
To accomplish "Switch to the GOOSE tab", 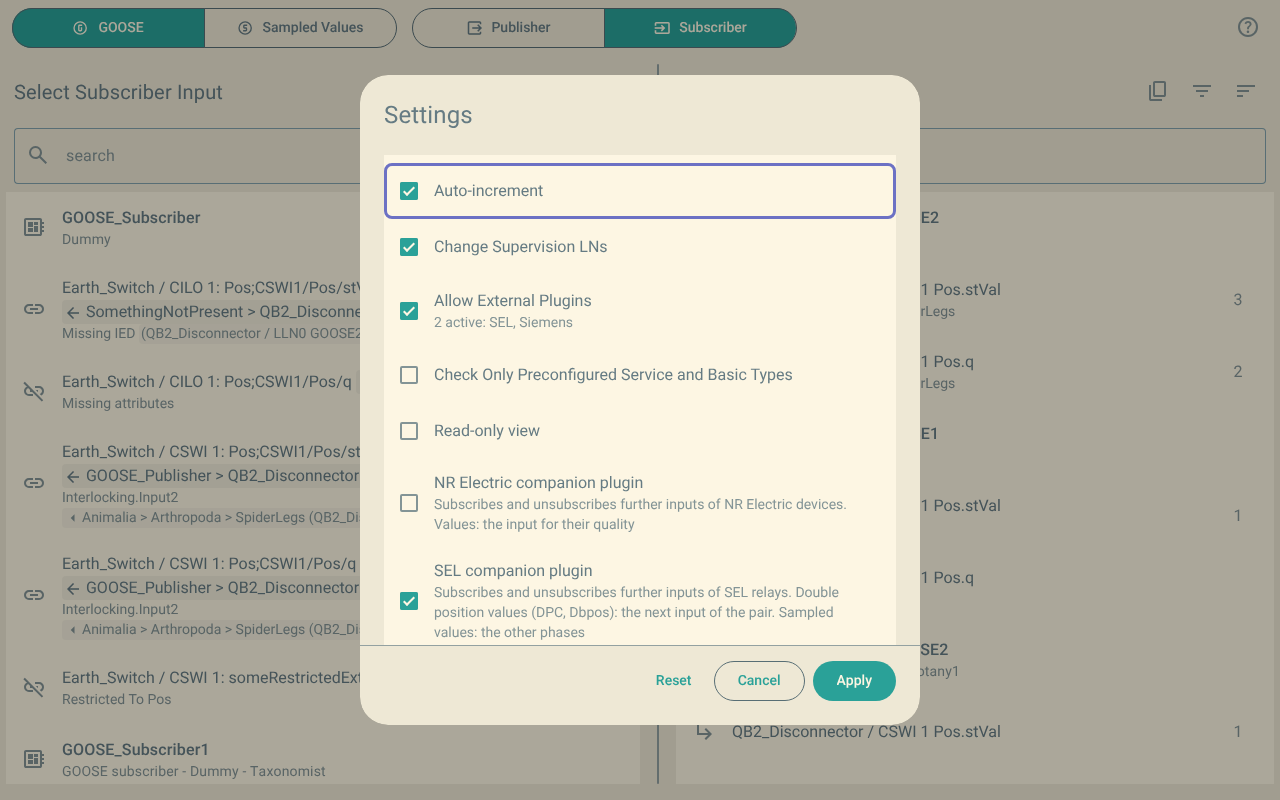I will pyautogui.click(x=108, y=28).
